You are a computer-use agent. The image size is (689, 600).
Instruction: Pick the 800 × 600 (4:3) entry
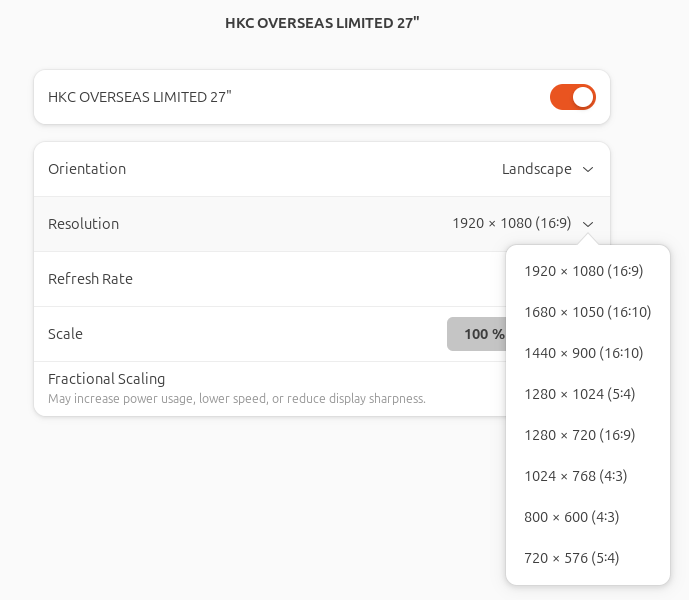coord(571,517)
